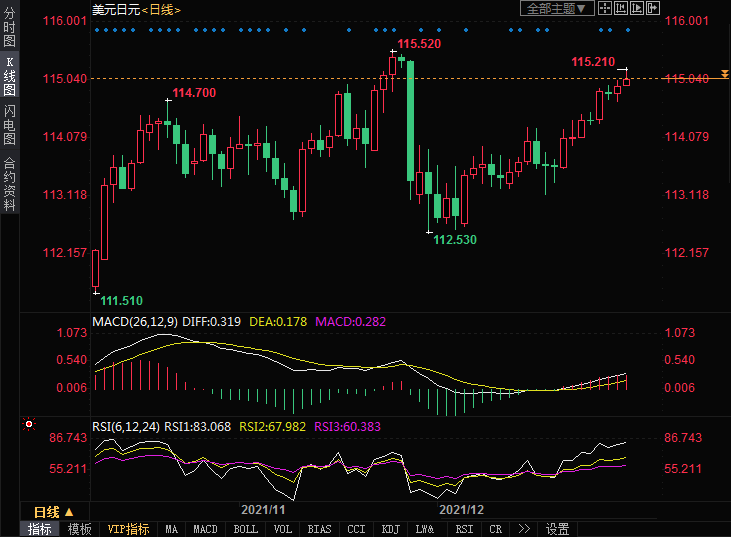731x537 pixels.
Task: Open the 设置 settings button
Action: [x=558, y=529]
